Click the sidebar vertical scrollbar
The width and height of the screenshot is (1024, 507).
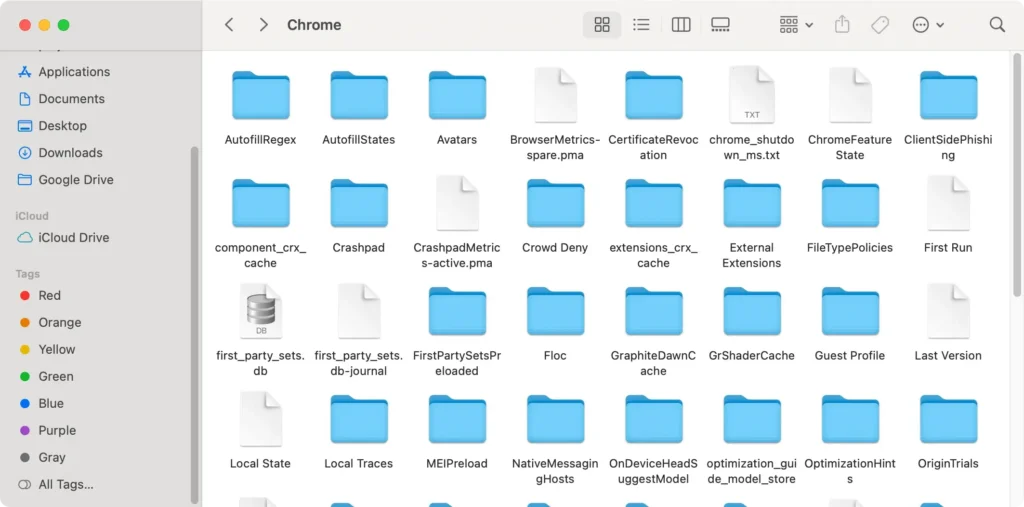(x=194, y=325)
